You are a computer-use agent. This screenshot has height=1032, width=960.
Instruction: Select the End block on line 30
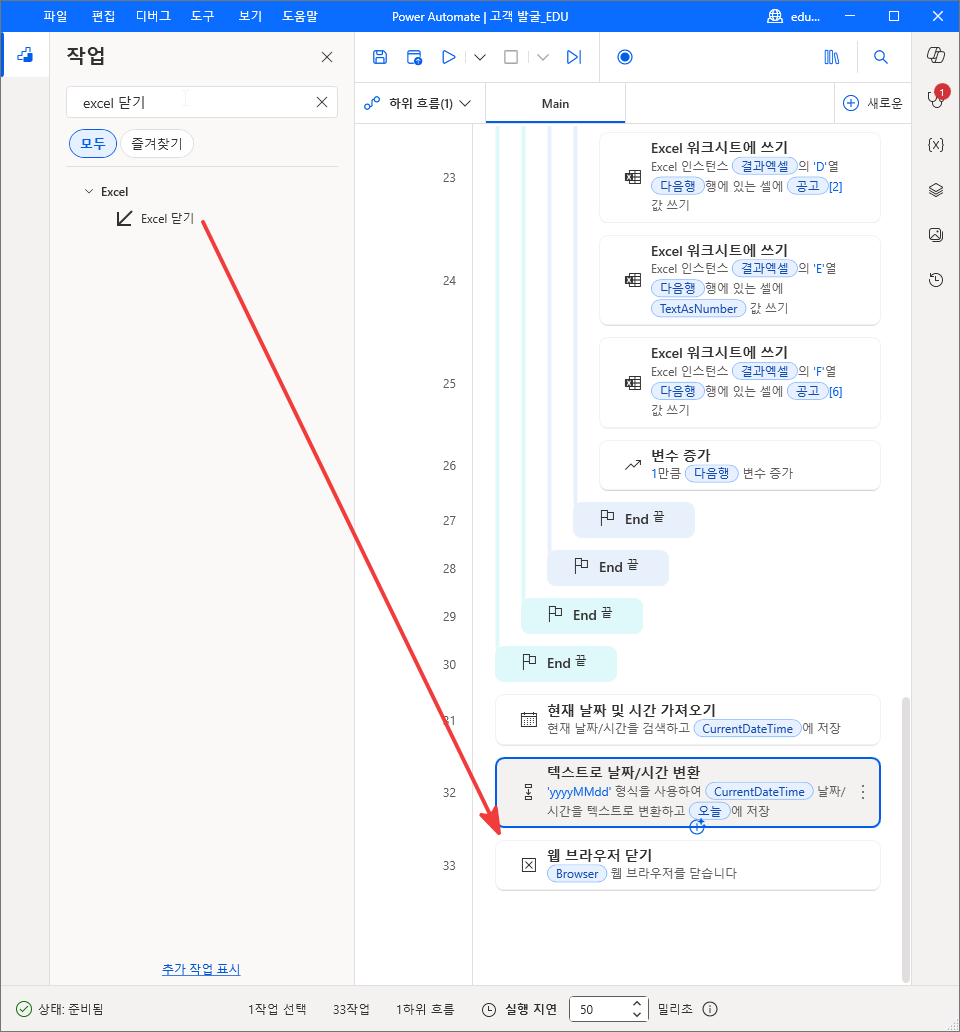tap(556, 663)
